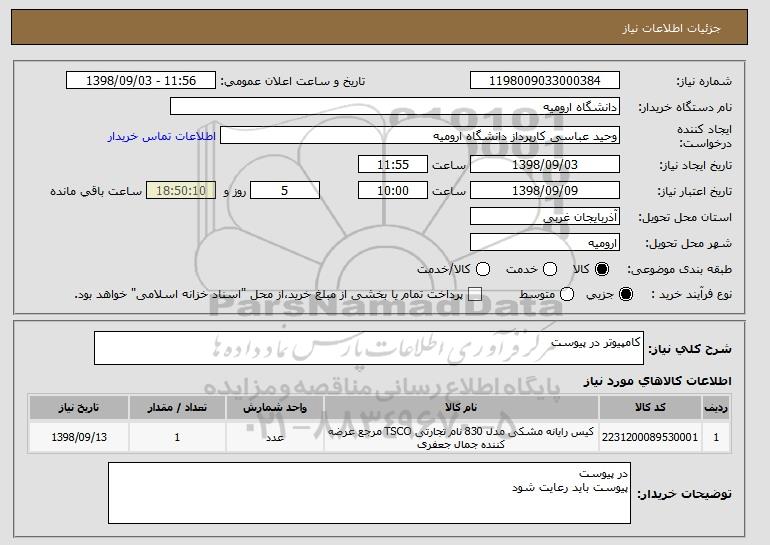Click the شهر محل تحویل label

(688, 244)
